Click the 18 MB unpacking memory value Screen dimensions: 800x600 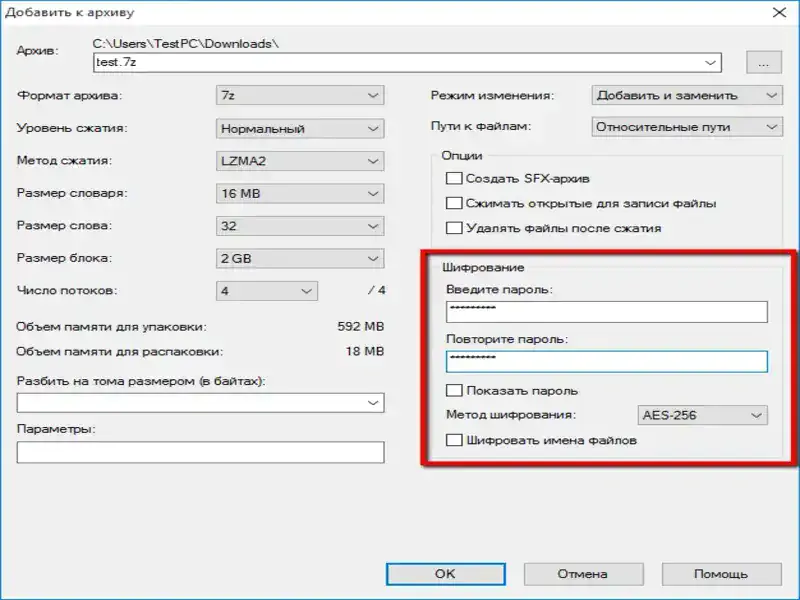364,352
